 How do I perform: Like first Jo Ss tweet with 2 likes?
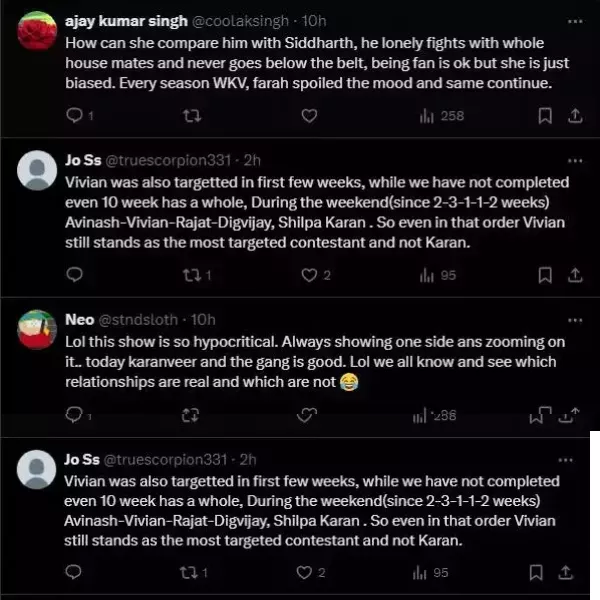pyautogui.click(x=309, y=275)
